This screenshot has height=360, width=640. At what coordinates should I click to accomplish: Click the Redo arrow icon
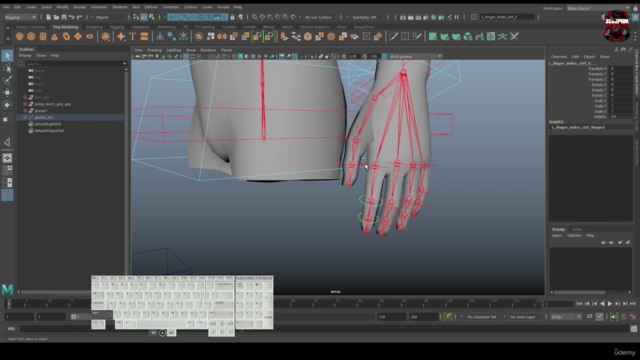pos(79,17)
